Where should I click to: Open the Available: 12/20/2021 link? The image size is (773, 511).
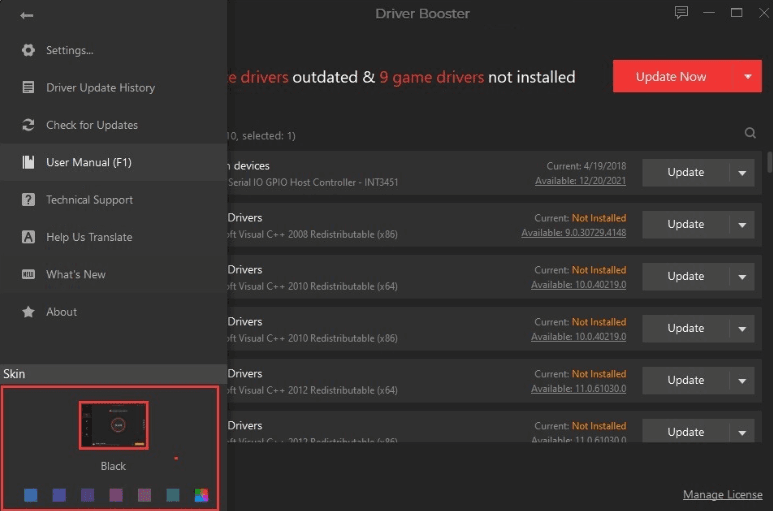[x=580, y=181]
